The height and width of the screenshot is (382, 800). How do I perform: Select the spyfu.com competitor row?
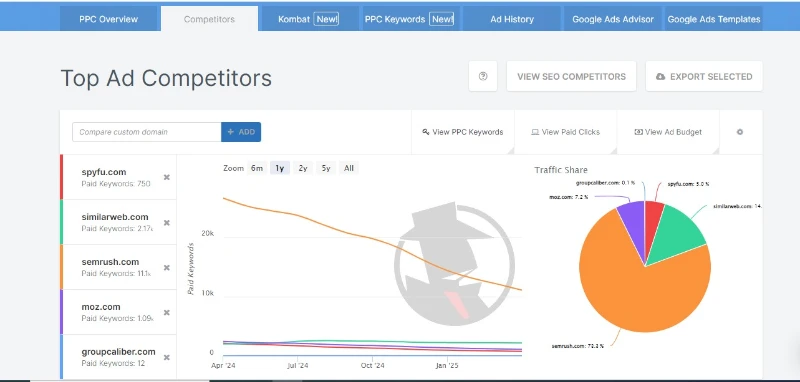coord(118,177)
